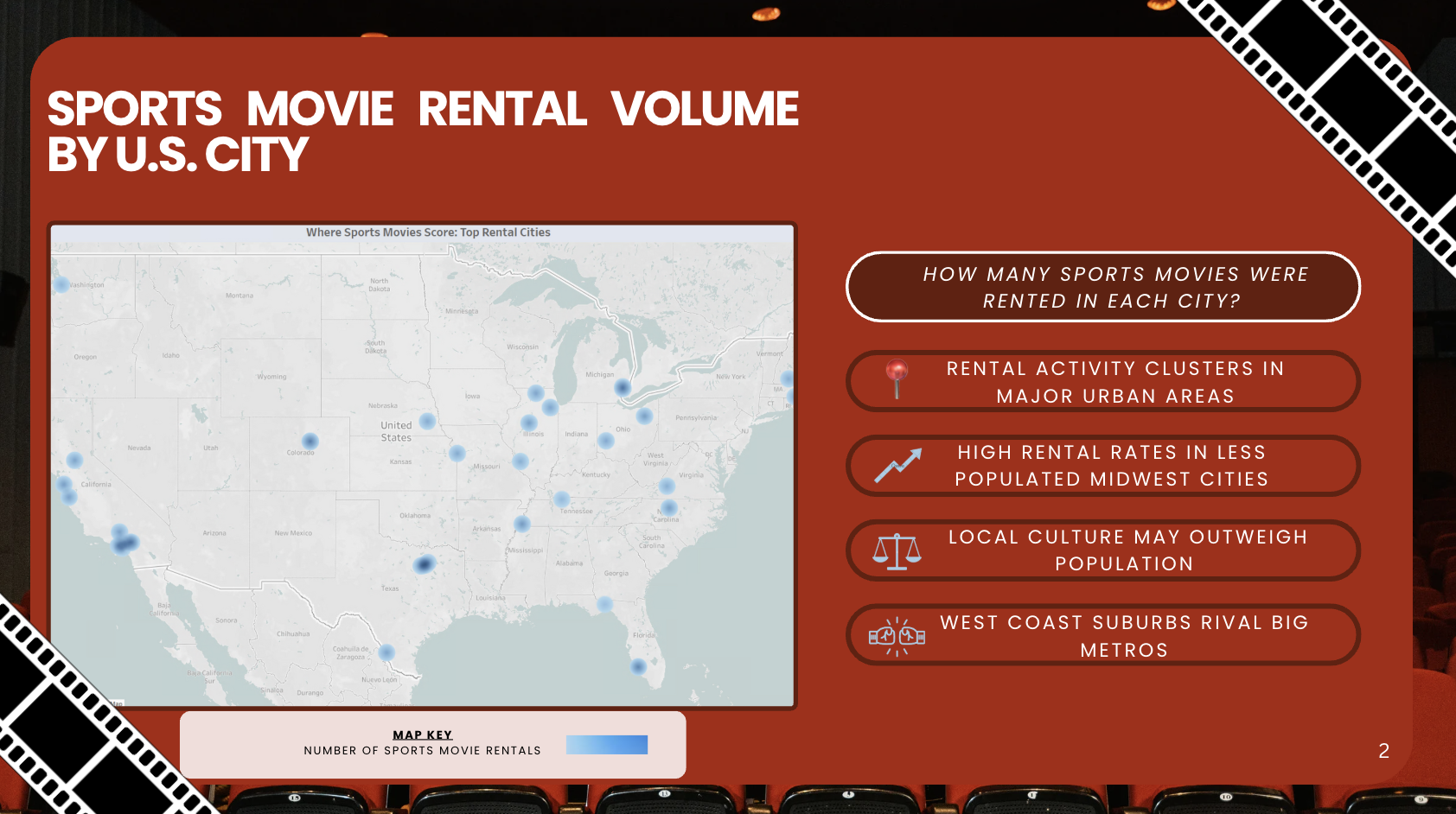The height and width of the screenshot is (814, 1456).
Task: Select 'High rental rates in less populated Midwest cities'
Action: [x=1103, y=465]
